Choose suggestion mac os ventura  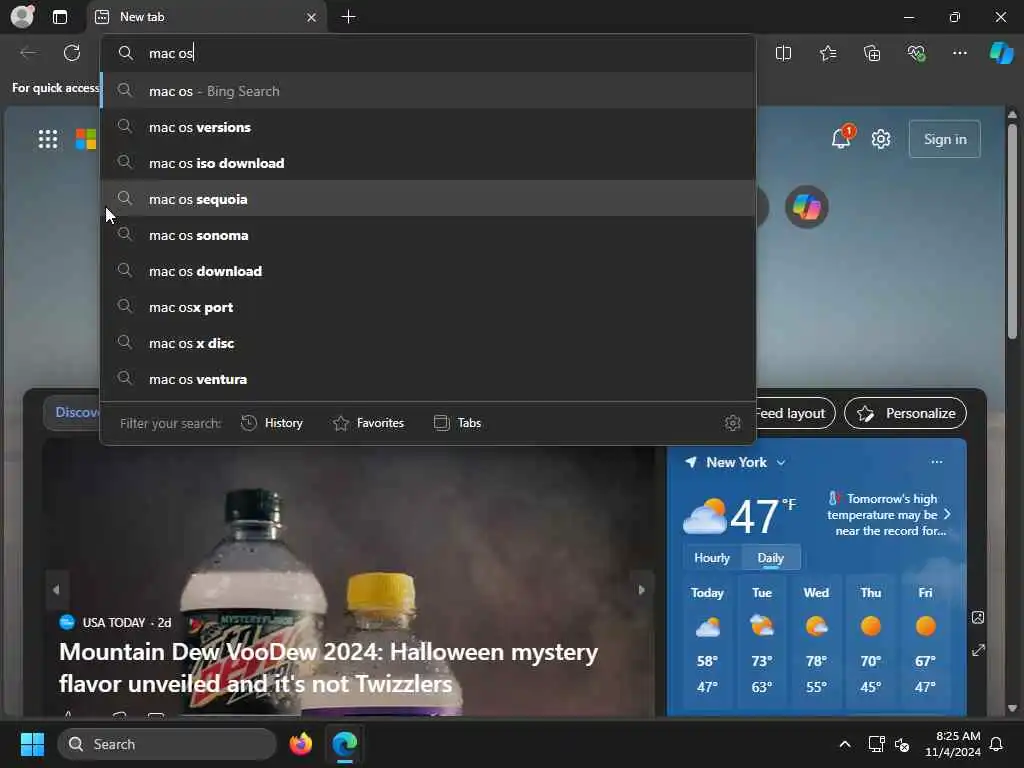click(x=428, y=379)
